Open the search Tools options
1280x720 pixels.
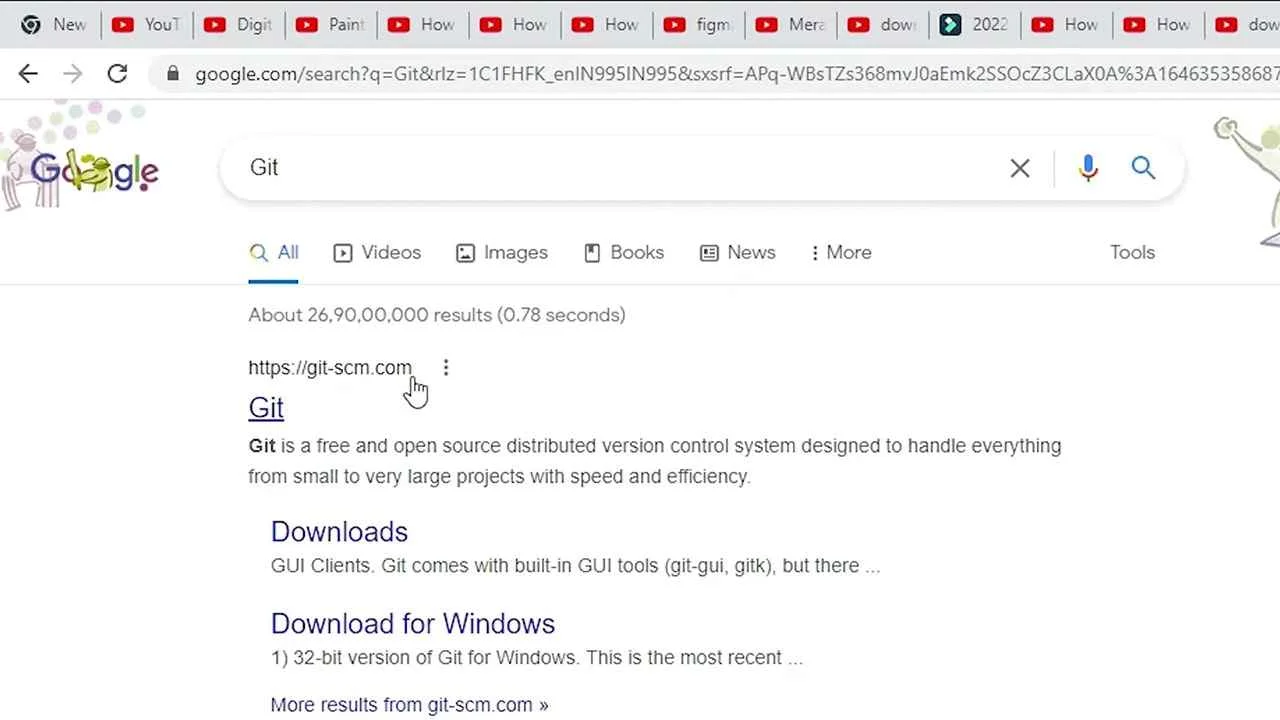coord(1132,253)
